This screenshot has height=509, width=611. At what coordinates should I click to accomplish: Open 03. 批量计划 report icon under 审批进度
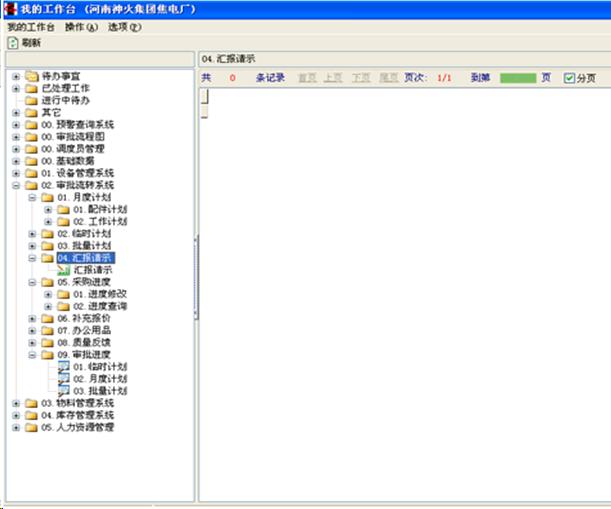pyautogui.click(x=64, y=391)
